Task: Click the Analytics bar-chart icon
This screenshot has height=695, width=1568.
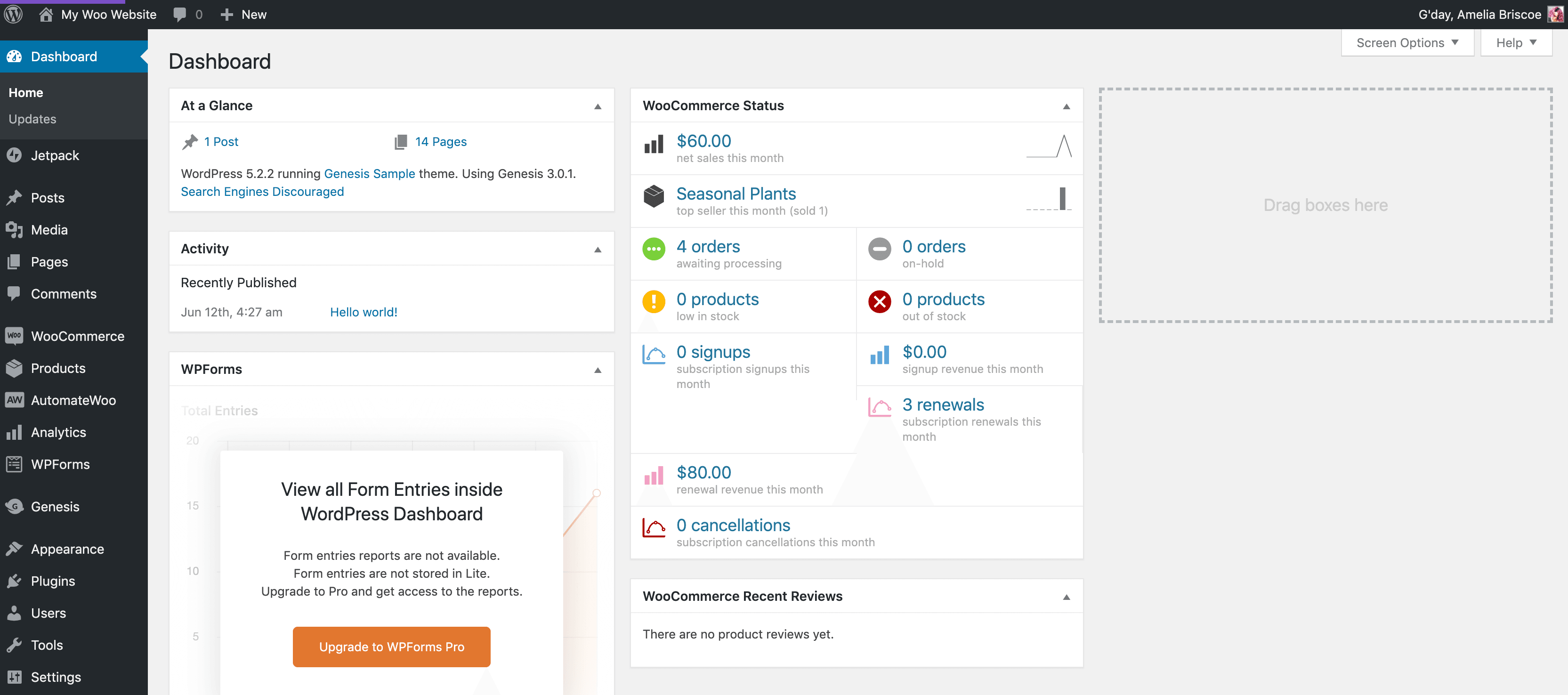Action: point(15,432)
